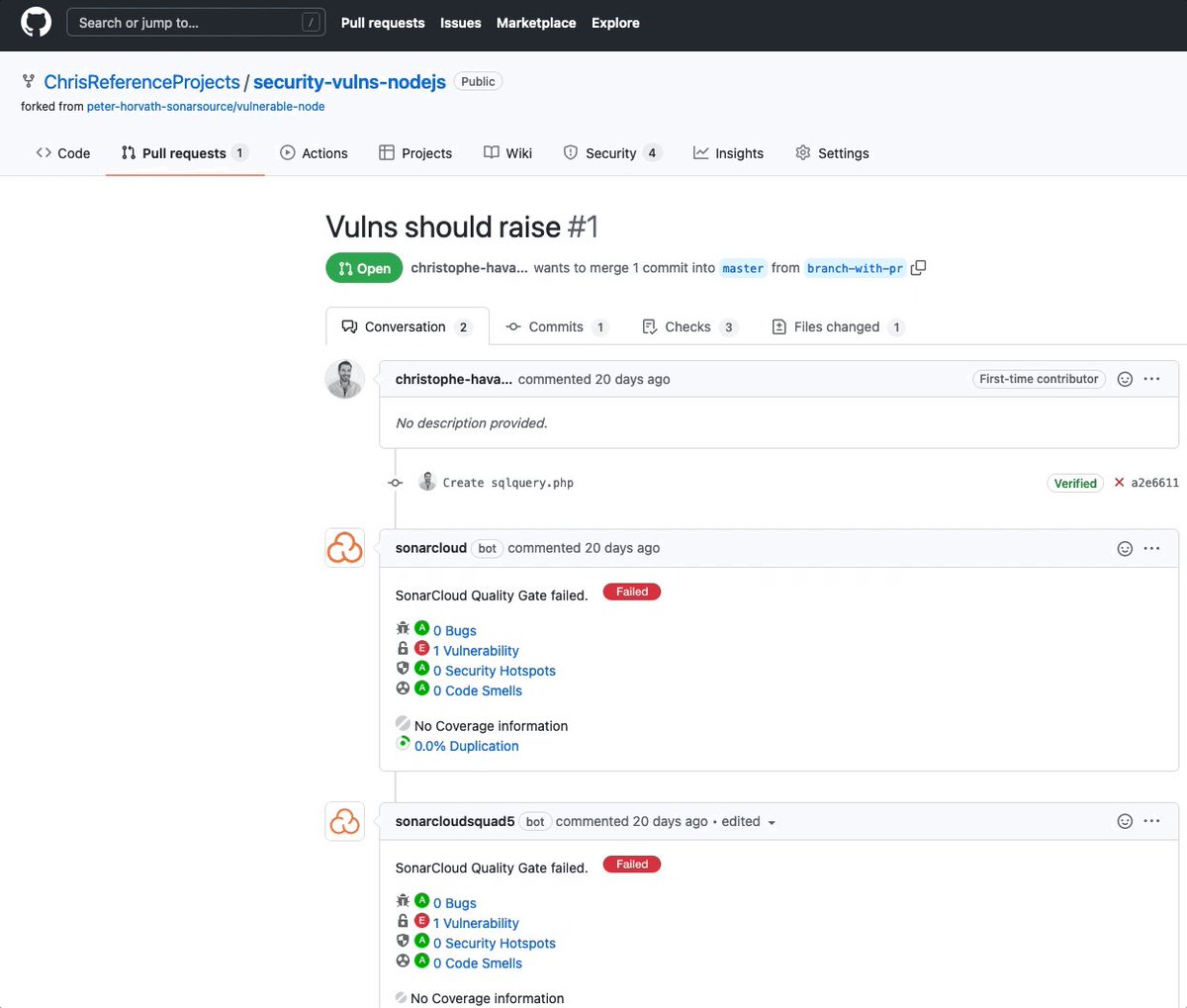Open 0 Security Hotspots in sonarcloudsquad5's comment
The height and width of the screenshot is (1008, 1187).
(x=495, y=943)
